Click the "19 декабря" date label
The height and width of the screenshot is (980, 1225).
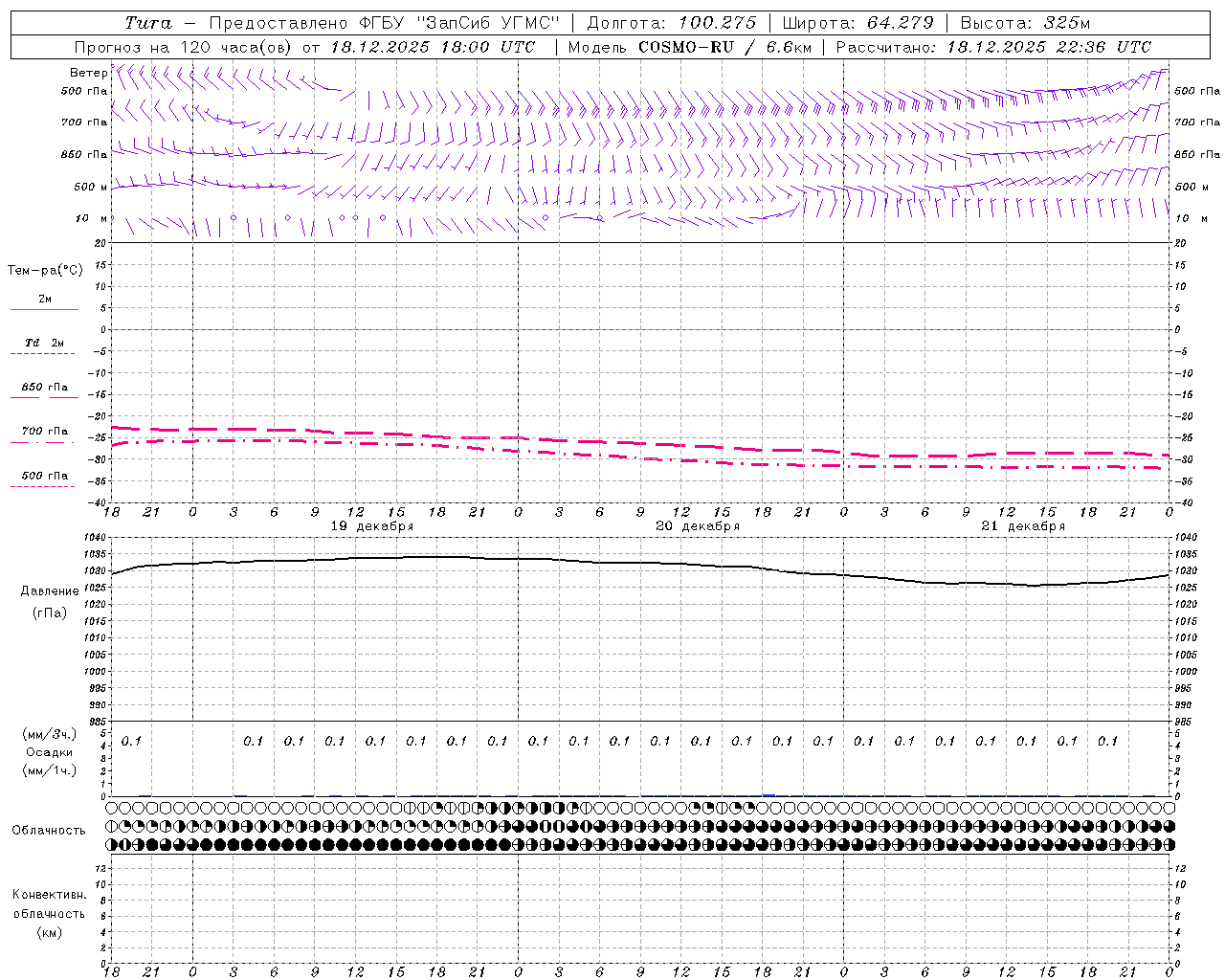pyautogui.click(x=372, y=526)
